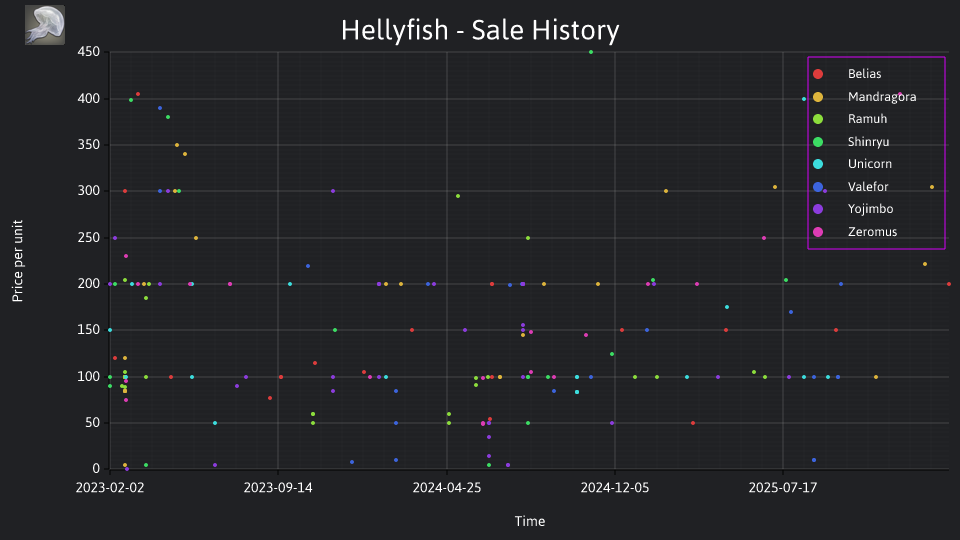Toggle the Unicorn cyan legend marker

click(818, 164)
